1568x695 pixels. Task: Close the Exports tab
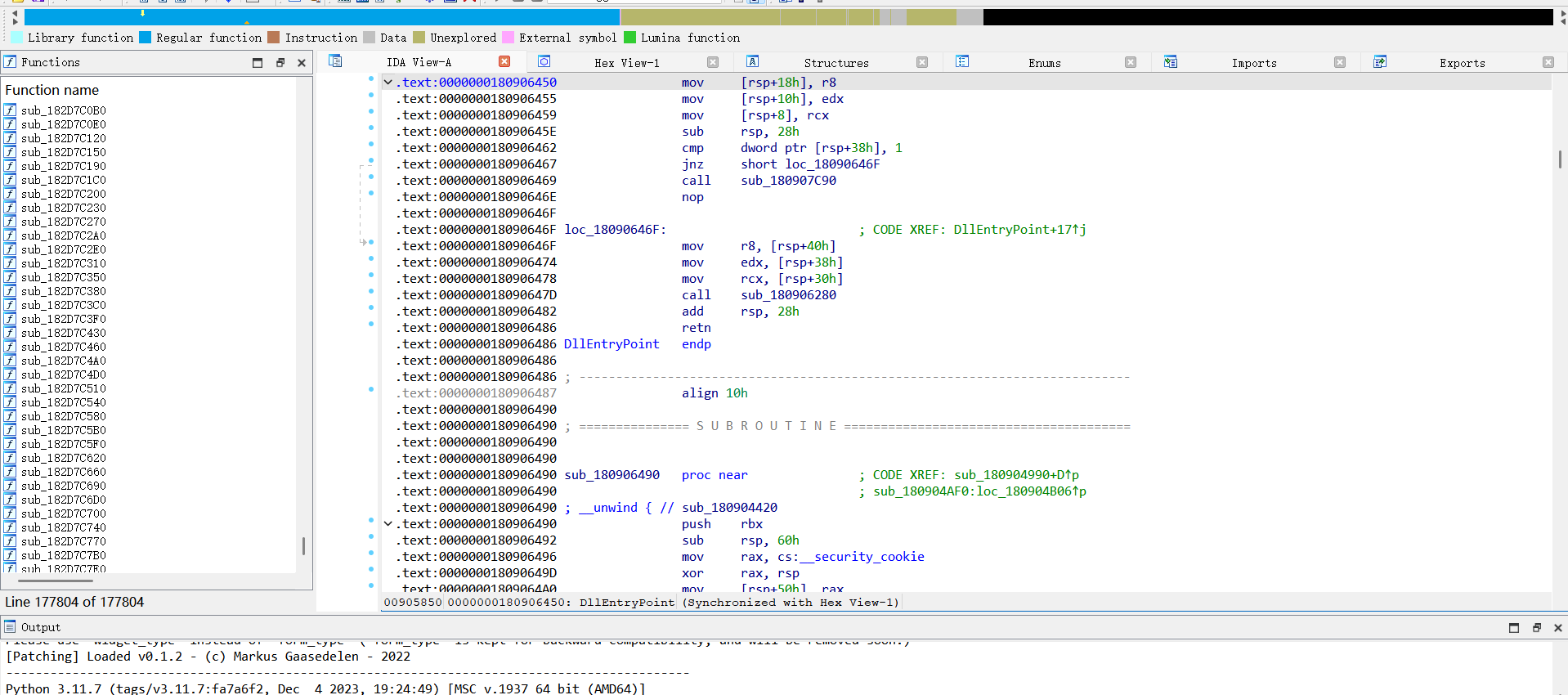(x=1548, y=62)
